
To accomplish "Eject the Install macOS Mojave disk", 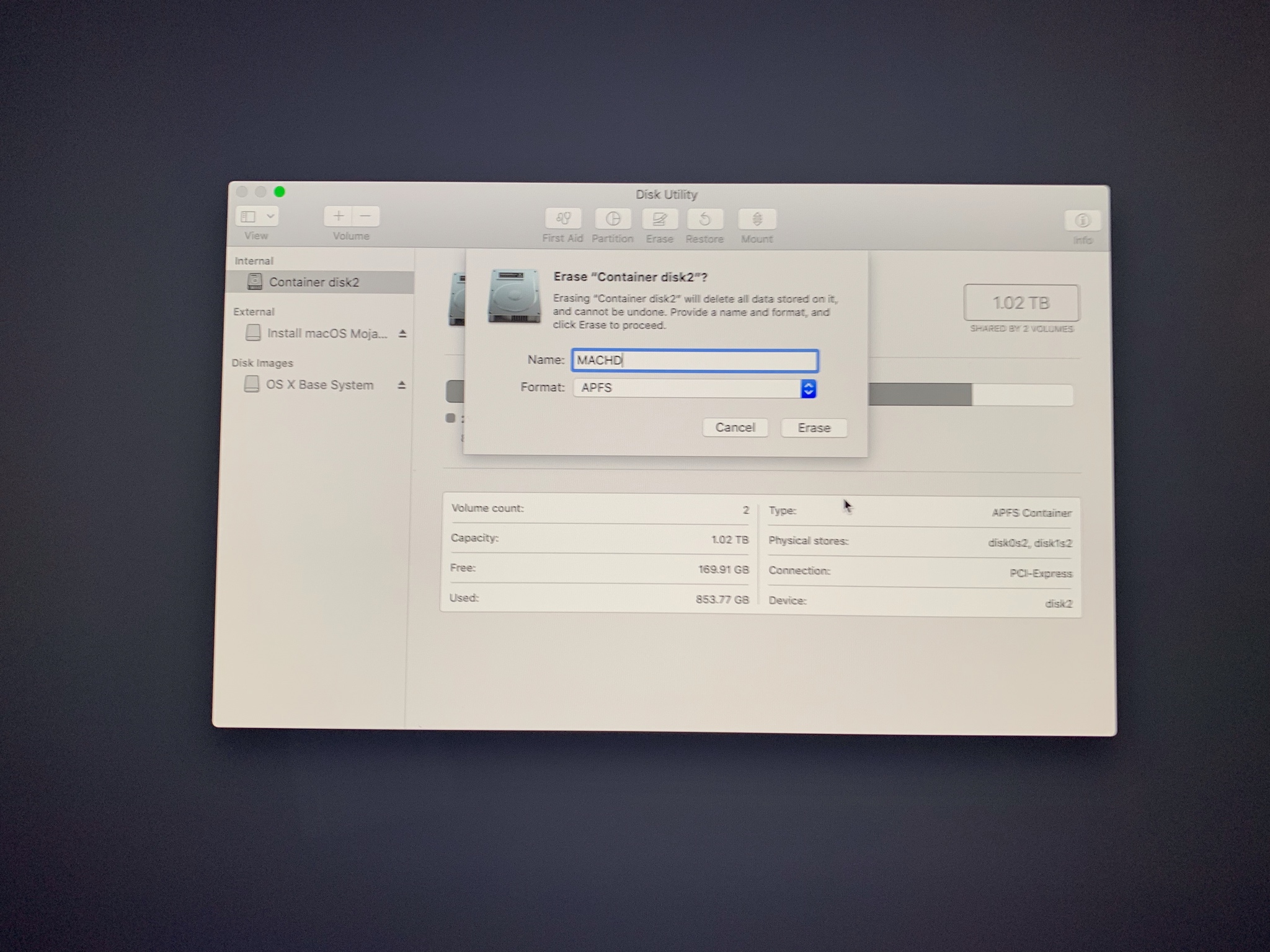I will tap(402, 334).
